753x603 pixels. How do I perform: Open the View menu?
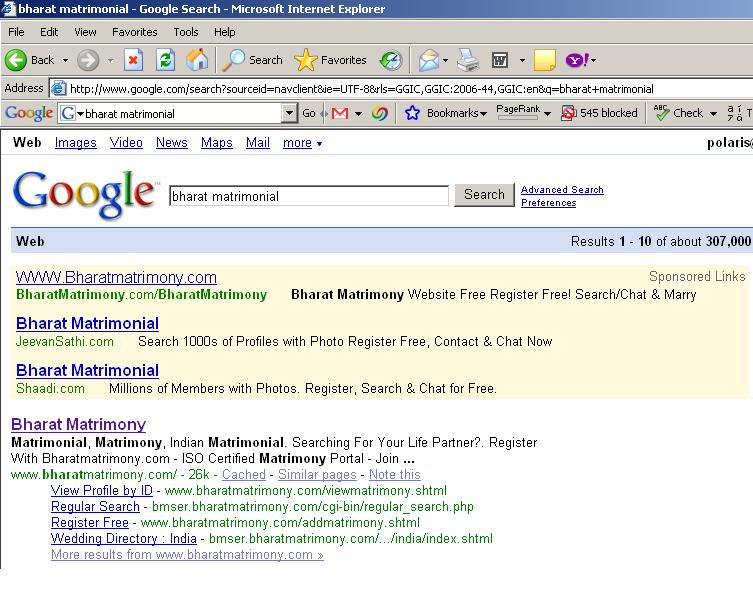click(x=85, y=32)
